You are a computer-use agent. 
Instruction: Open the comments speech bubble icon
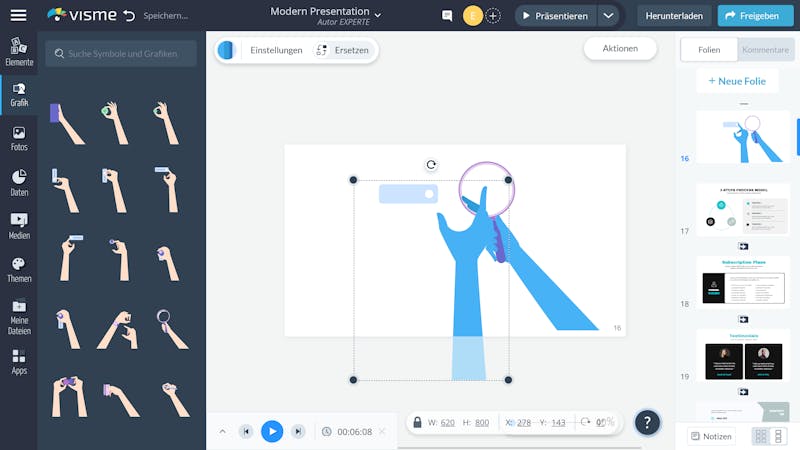click(447, 16)
